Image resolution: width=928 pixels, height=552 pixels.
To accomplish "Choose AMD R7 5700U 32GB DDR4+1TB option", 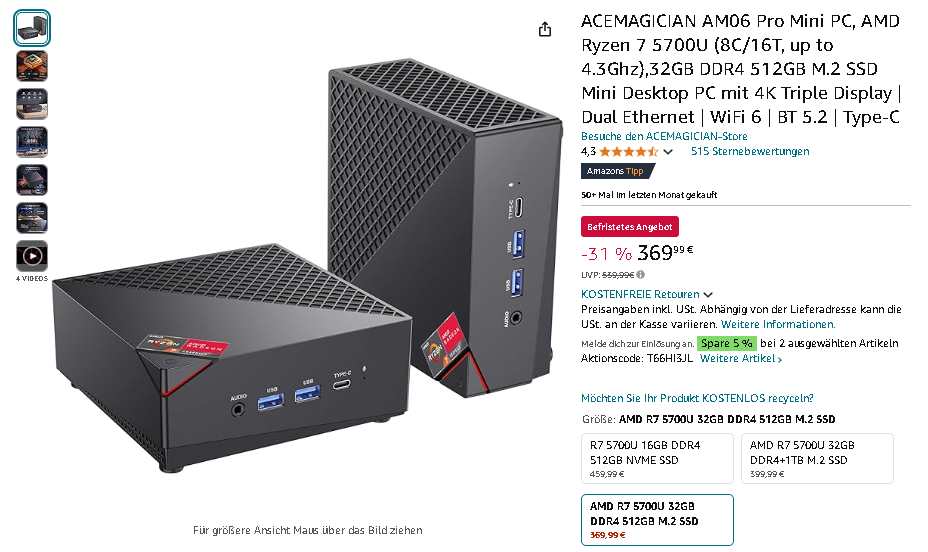I will pos(817,459).
